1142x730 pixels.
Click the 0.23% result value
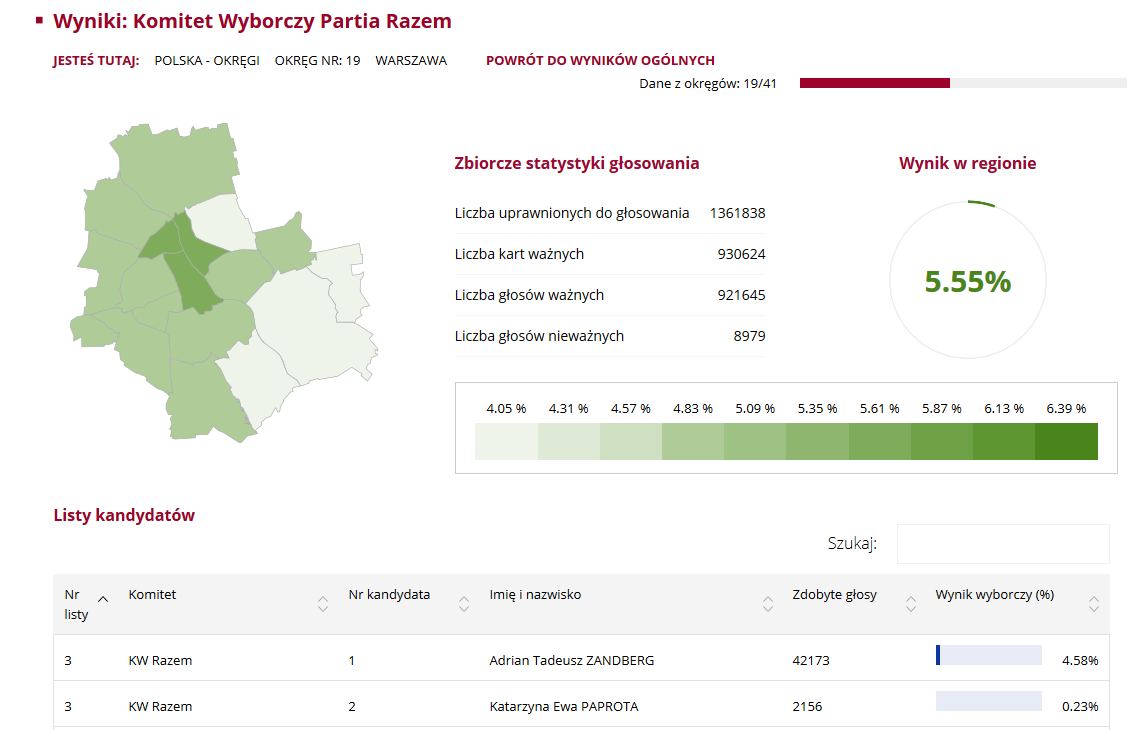(1080, 706)
